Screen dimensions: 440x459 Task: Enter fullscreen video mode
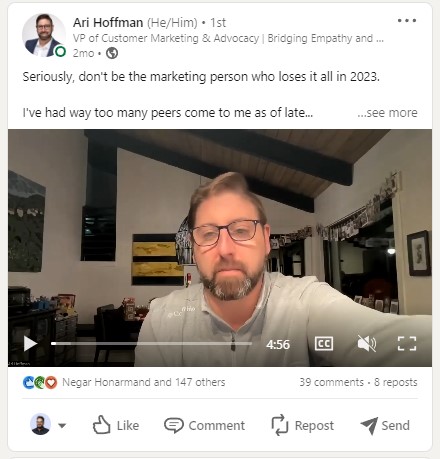pos(407,344)
